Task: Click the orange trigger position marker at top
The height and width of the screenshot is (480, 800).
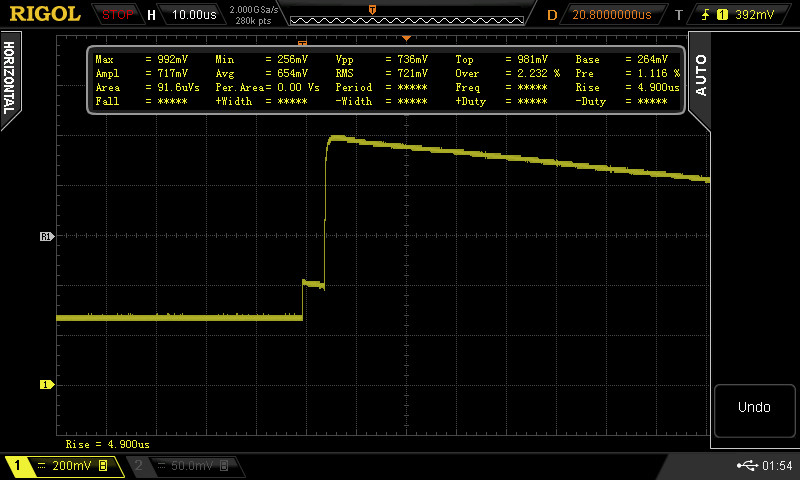Action: click(x=373, y=9)
